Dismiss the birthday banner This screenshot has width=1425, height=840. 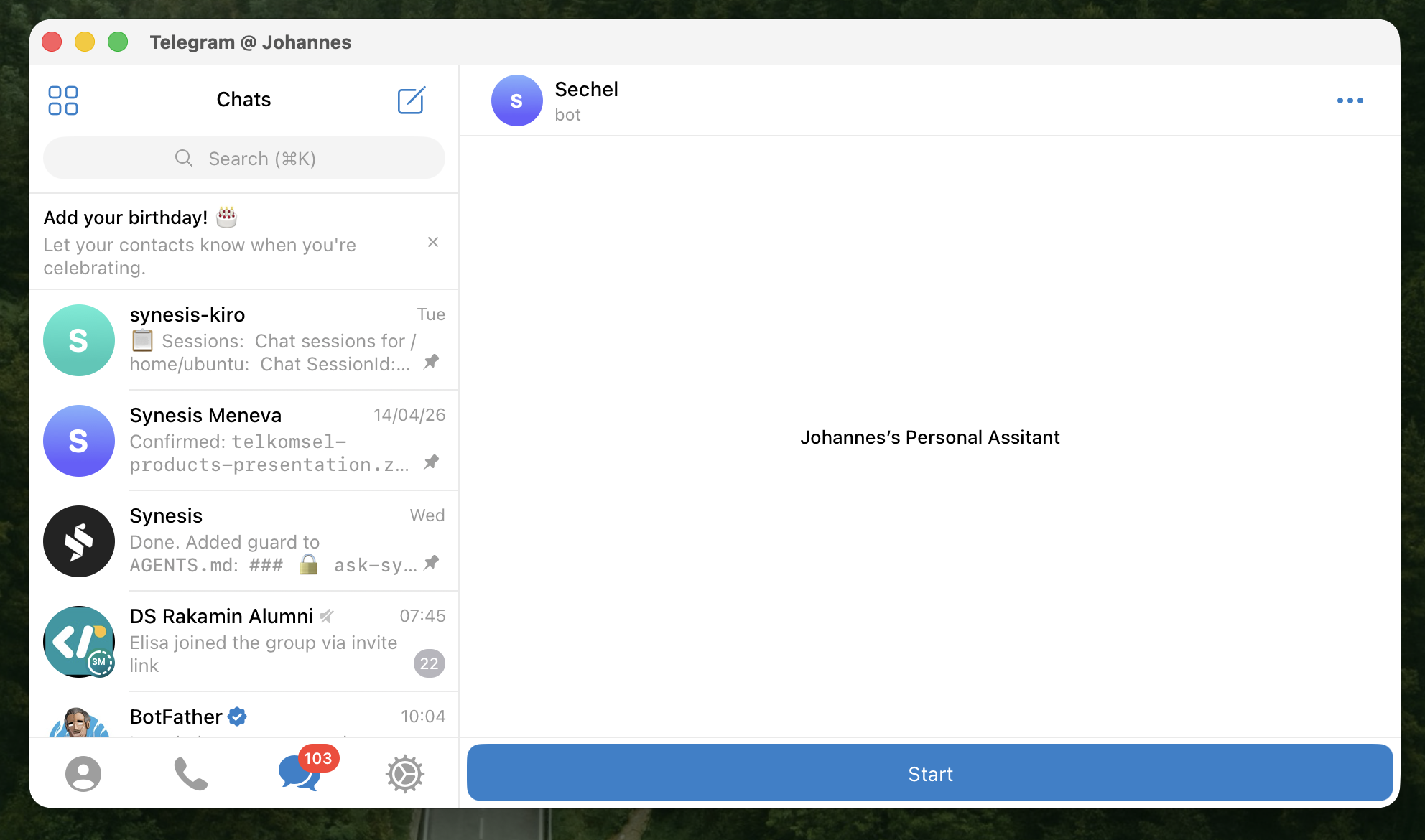(433, 242)
